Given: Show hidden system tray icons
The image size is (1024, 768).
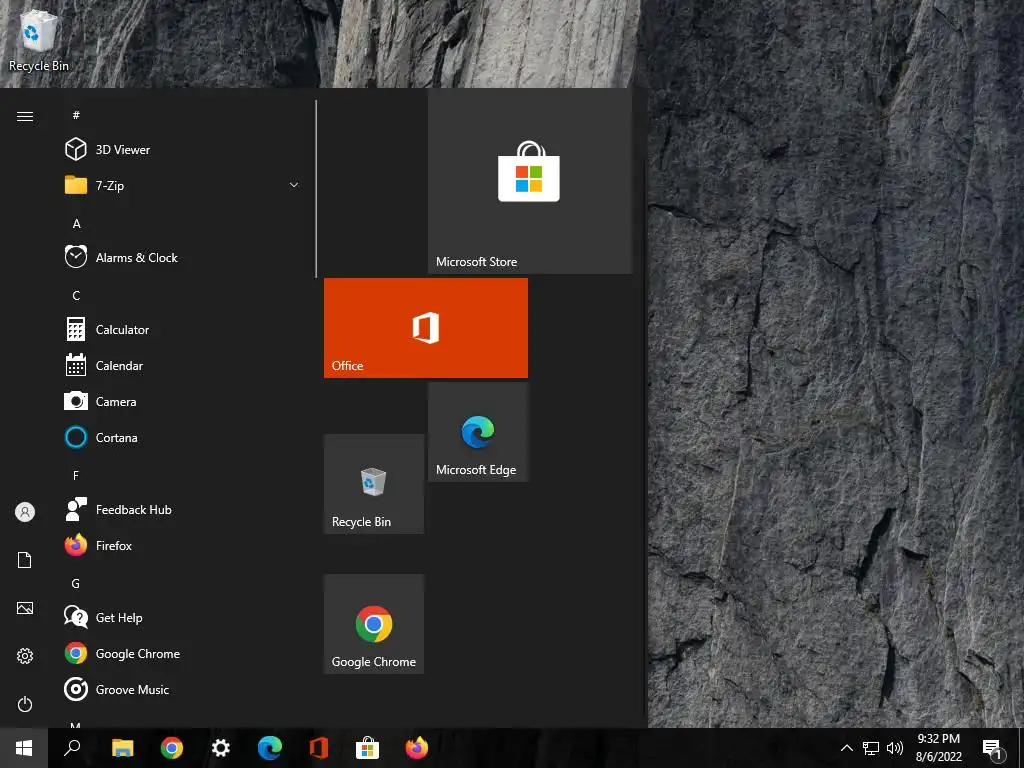Looking at the screenshot, I should point(846,748).
